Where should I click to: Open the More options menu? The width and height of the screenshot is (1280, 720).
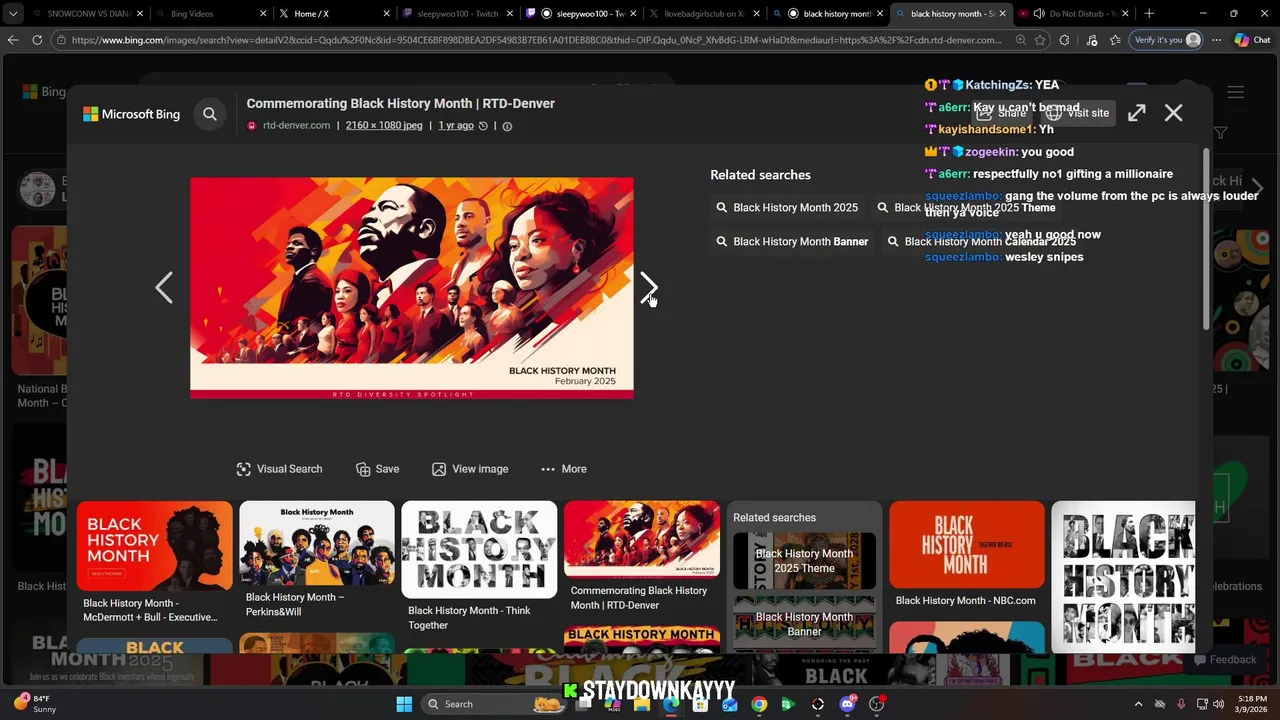pos(564,469)
